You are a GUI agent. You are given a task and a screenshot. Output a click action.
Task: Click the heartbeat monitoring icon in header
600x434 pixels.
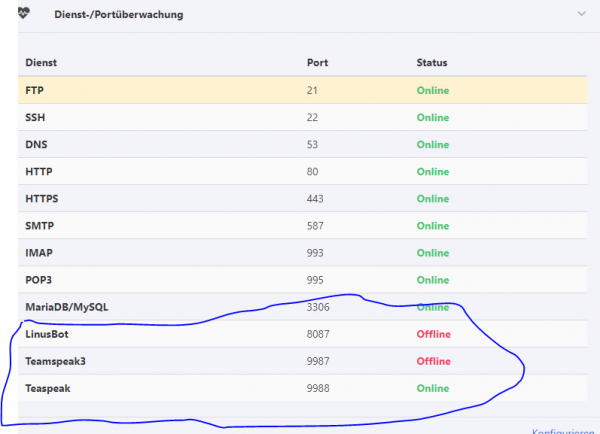23,13
